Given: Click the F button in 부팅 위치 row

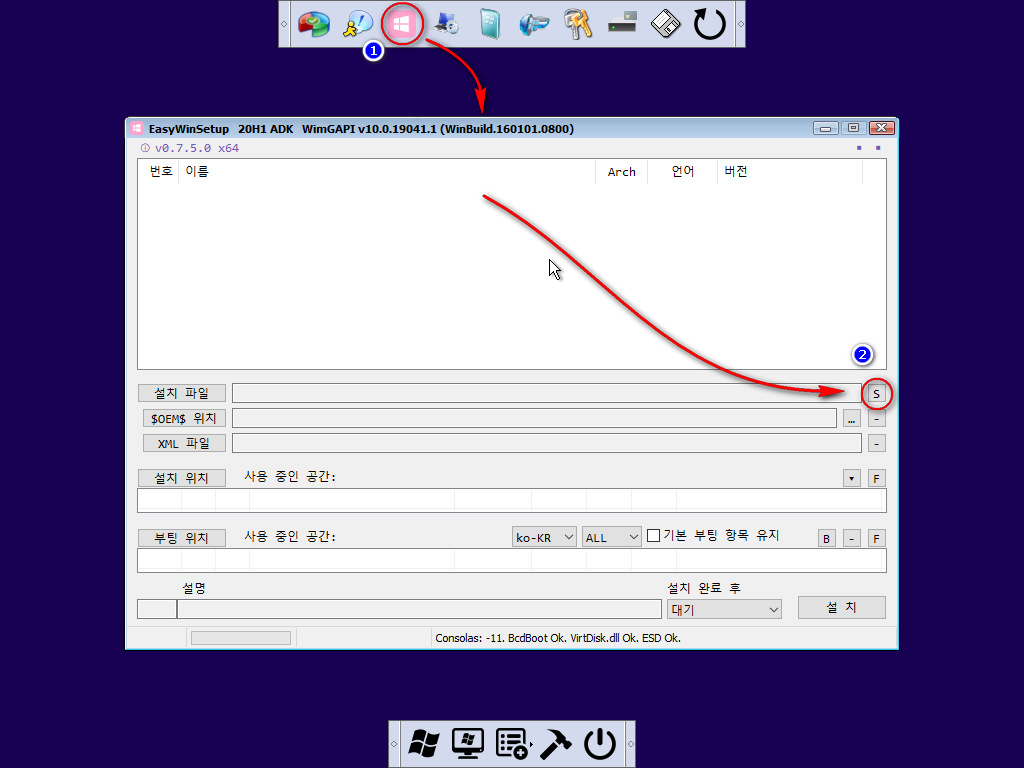Looking at the screenshot, I should pyautogui.click(x=876, y=538).
